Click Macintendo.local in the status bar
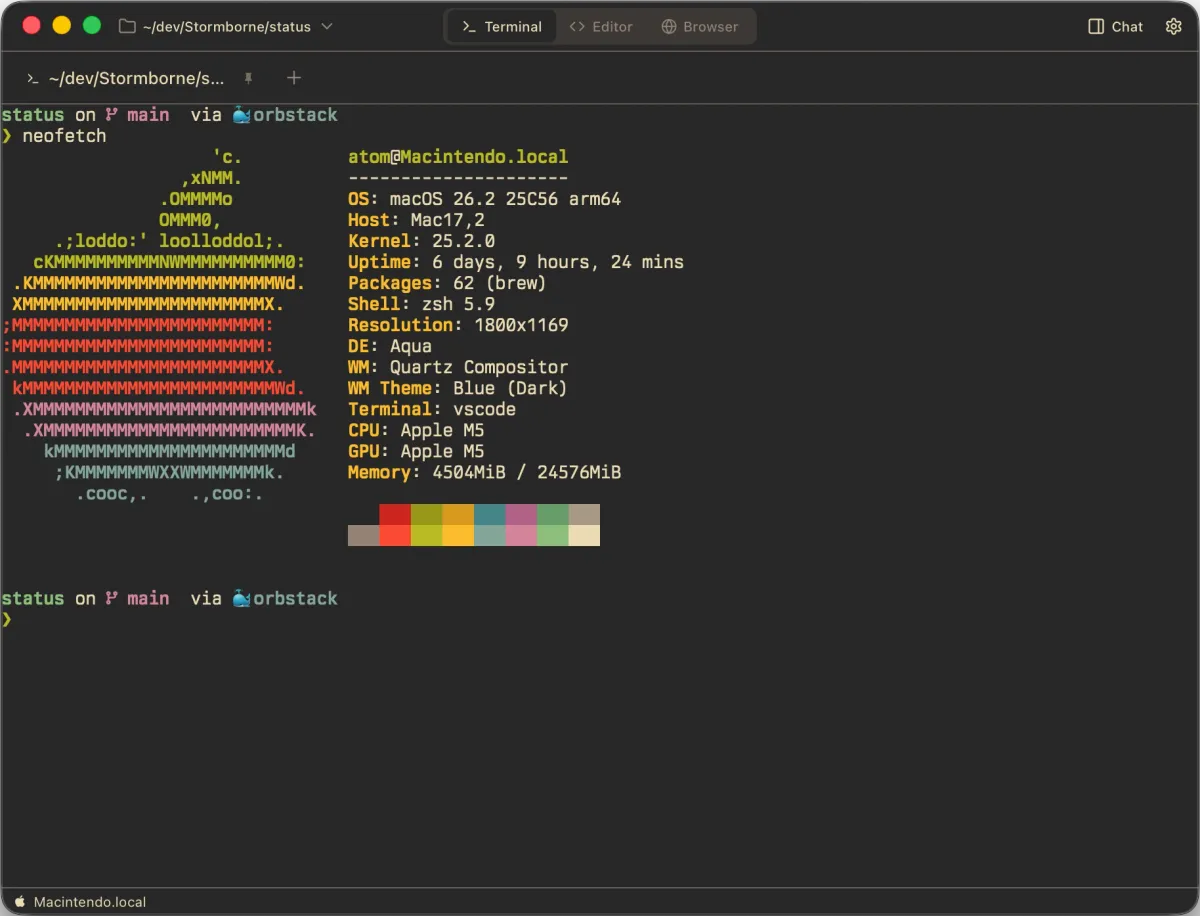 click(90, 901)
